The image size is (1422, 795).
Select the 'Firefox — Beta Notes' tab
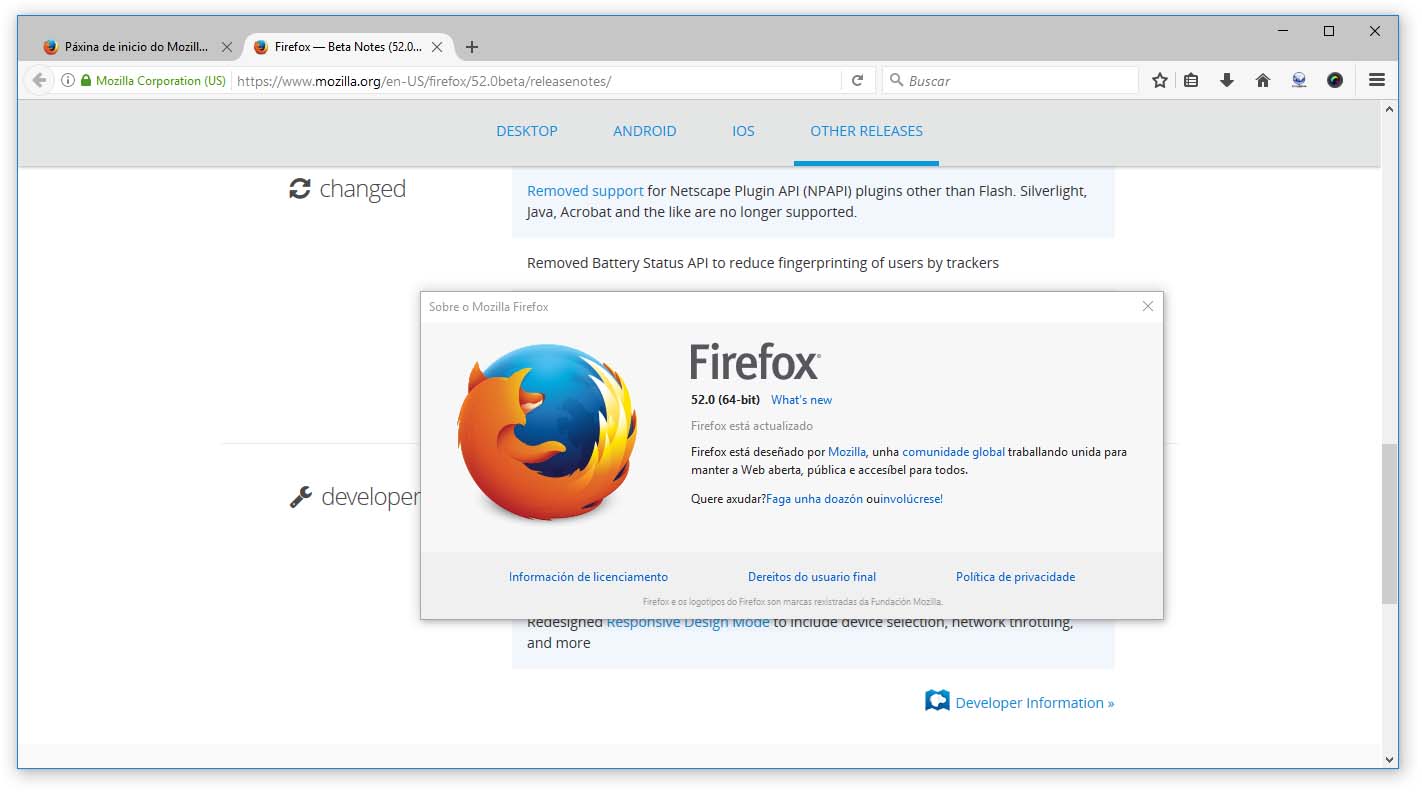point(348,47)
